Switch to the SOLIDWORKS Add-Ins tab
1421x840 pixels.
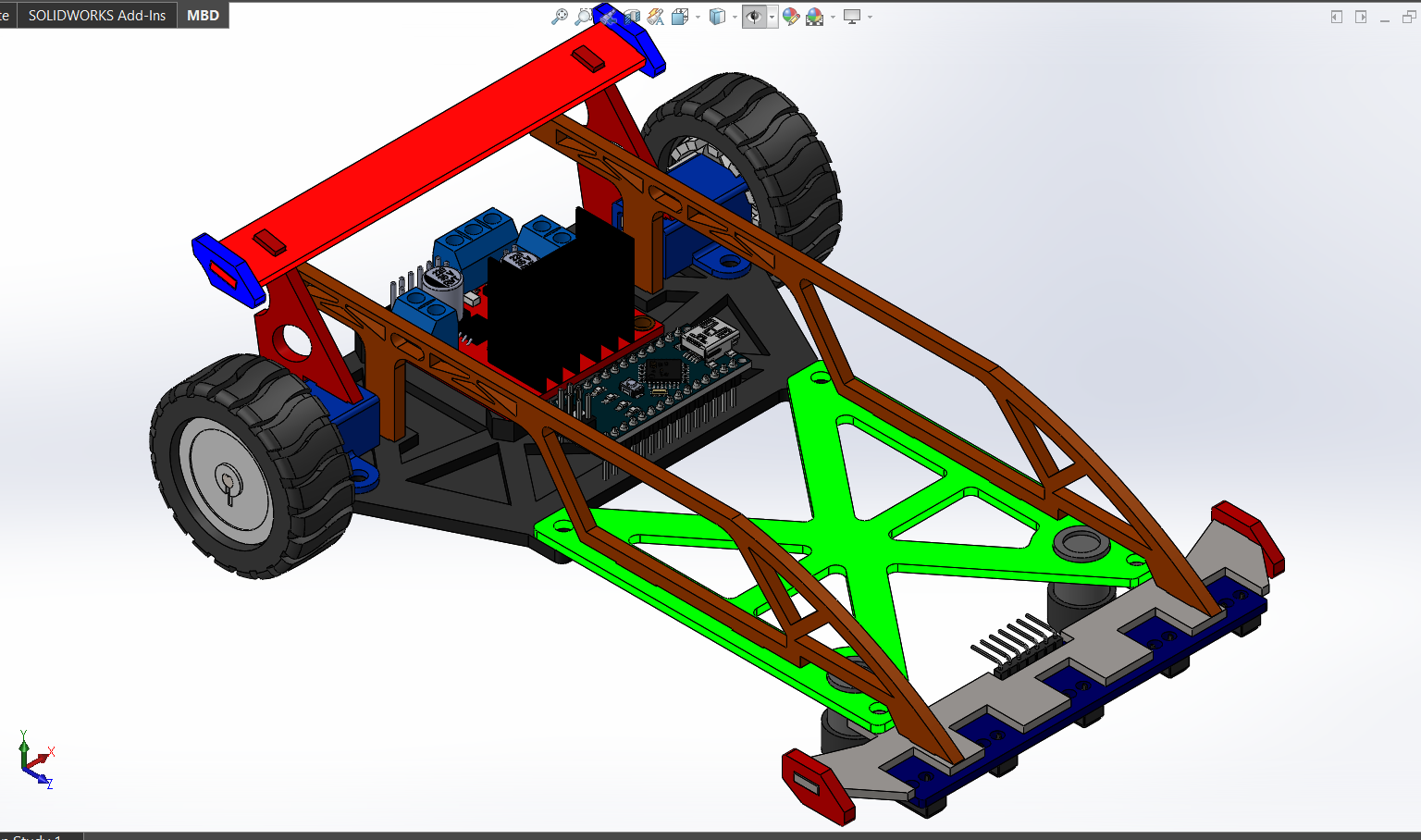pyautogui.click(x=97, y=15)
